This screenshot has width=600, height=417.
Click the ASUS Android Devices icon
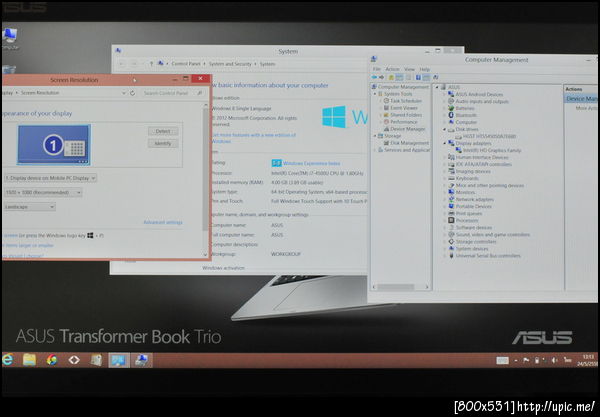[451, 94]
